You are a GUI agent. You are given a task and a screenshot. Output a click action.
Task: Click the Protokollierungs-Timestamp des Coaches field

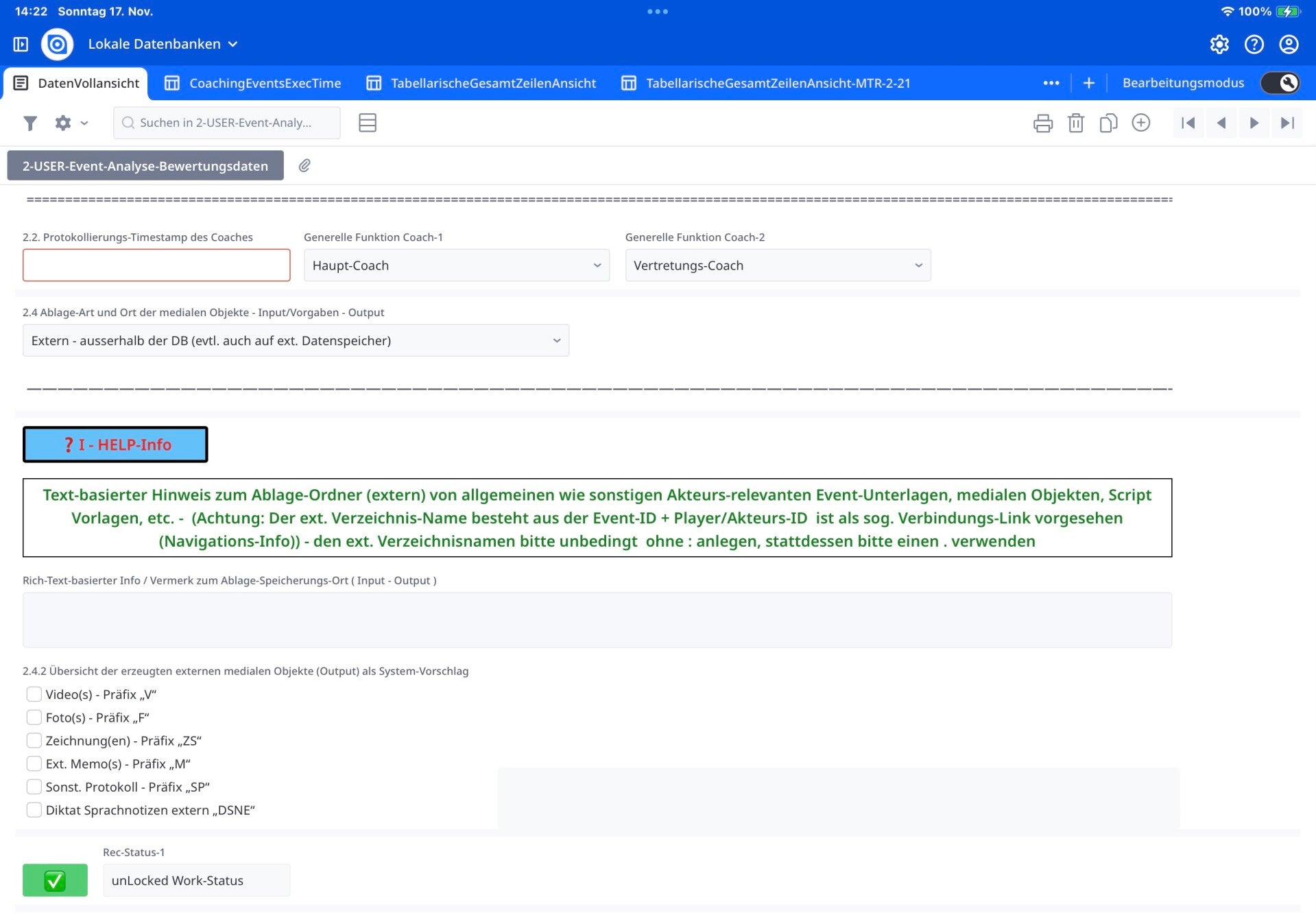[156, 265]
